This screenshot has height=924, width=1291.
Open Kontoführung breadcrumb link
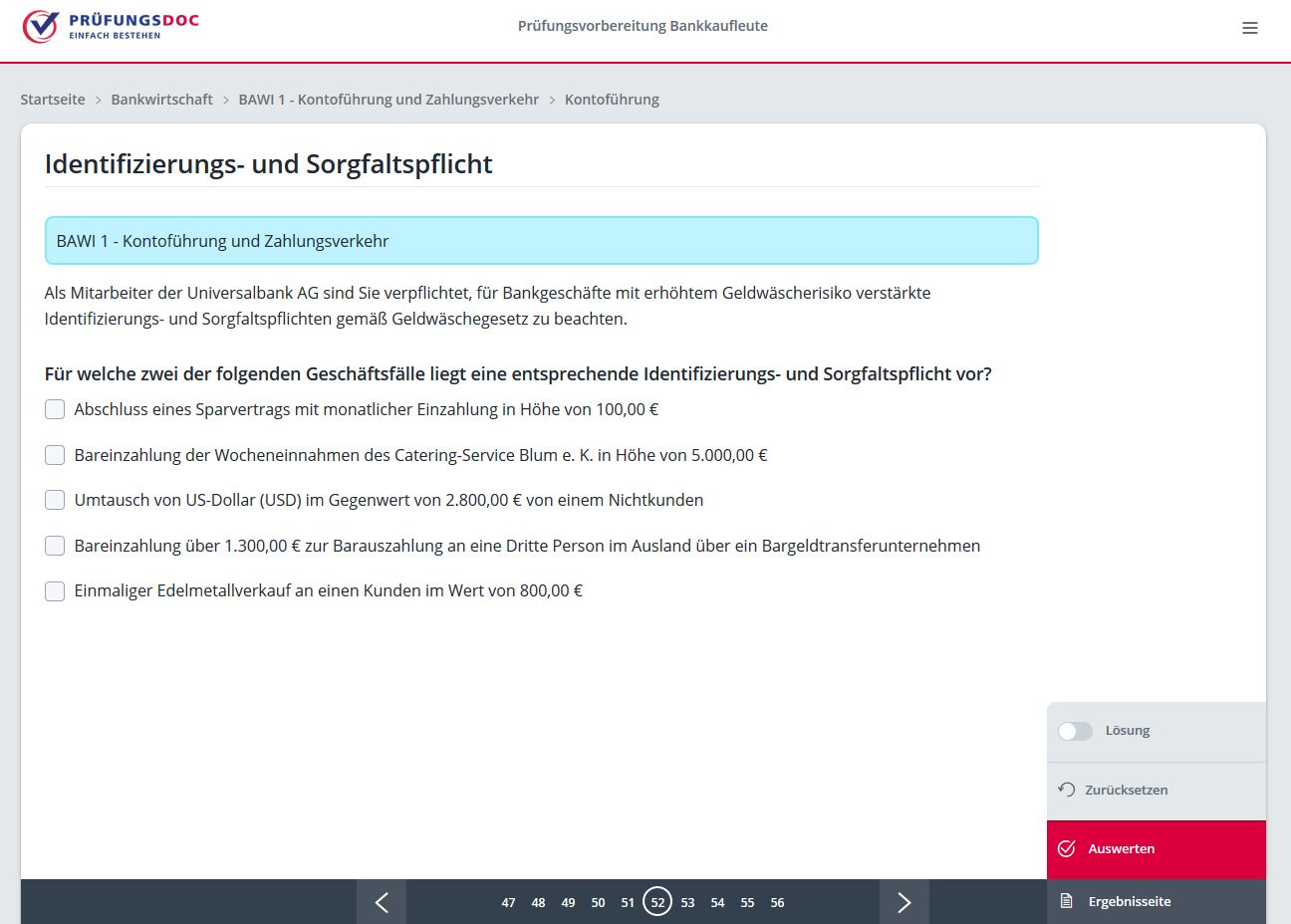coord(612,100)
